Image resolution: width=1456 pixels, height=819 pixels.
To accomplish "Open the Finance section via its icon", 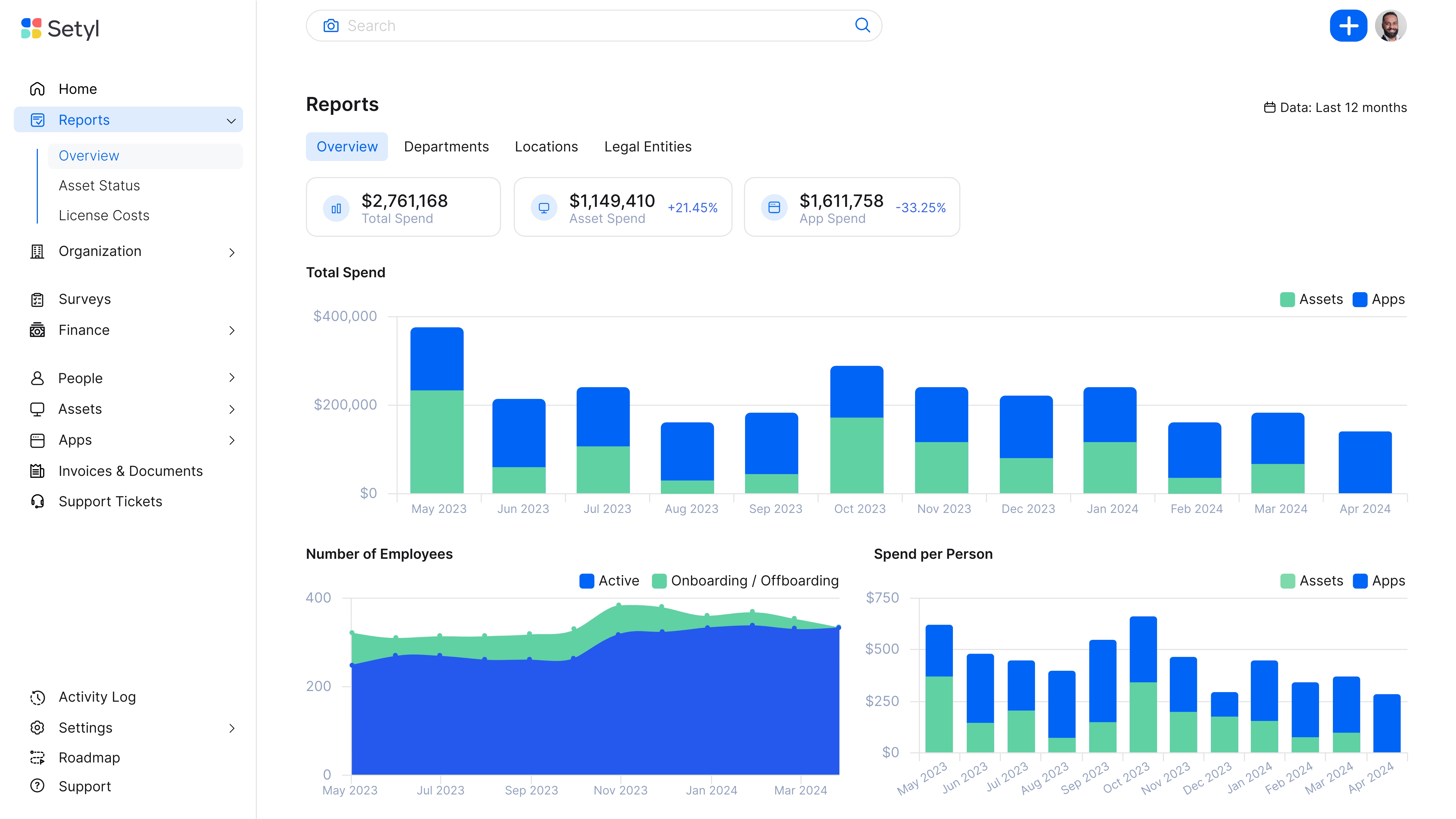I will pyautogui.click(x=37, y=330).
